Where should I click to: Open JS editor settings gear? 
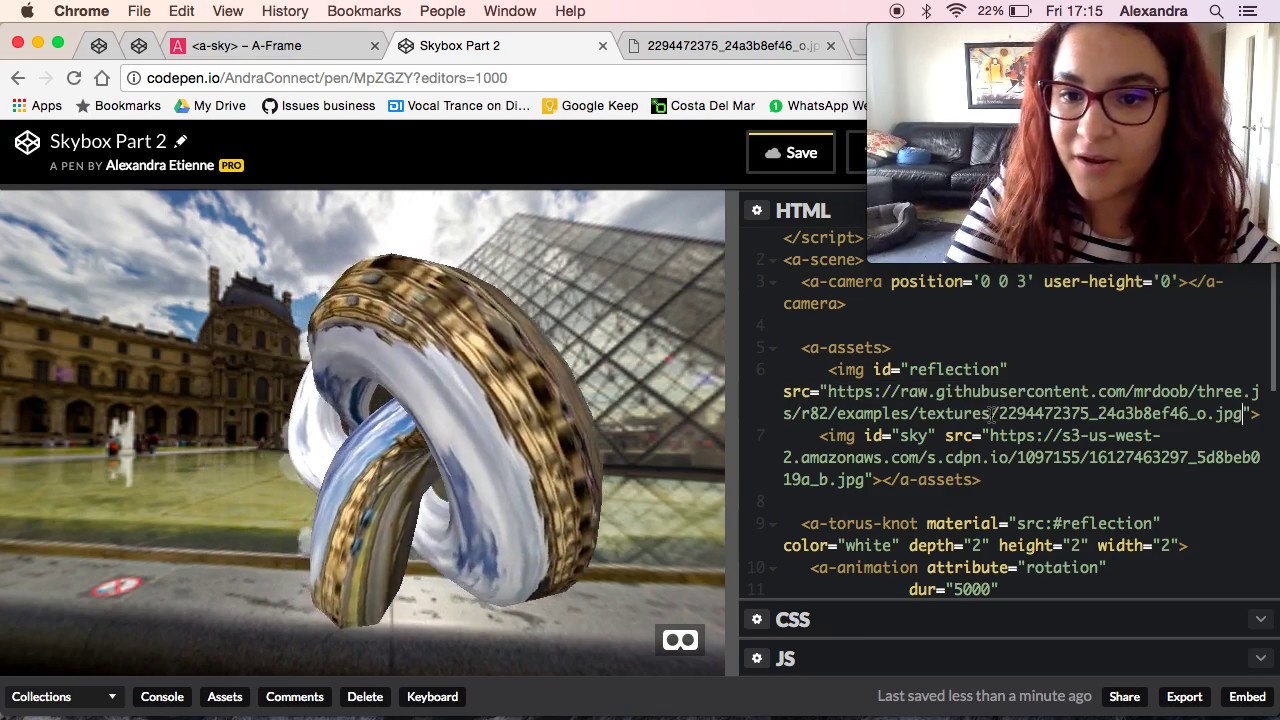[757, 658]
